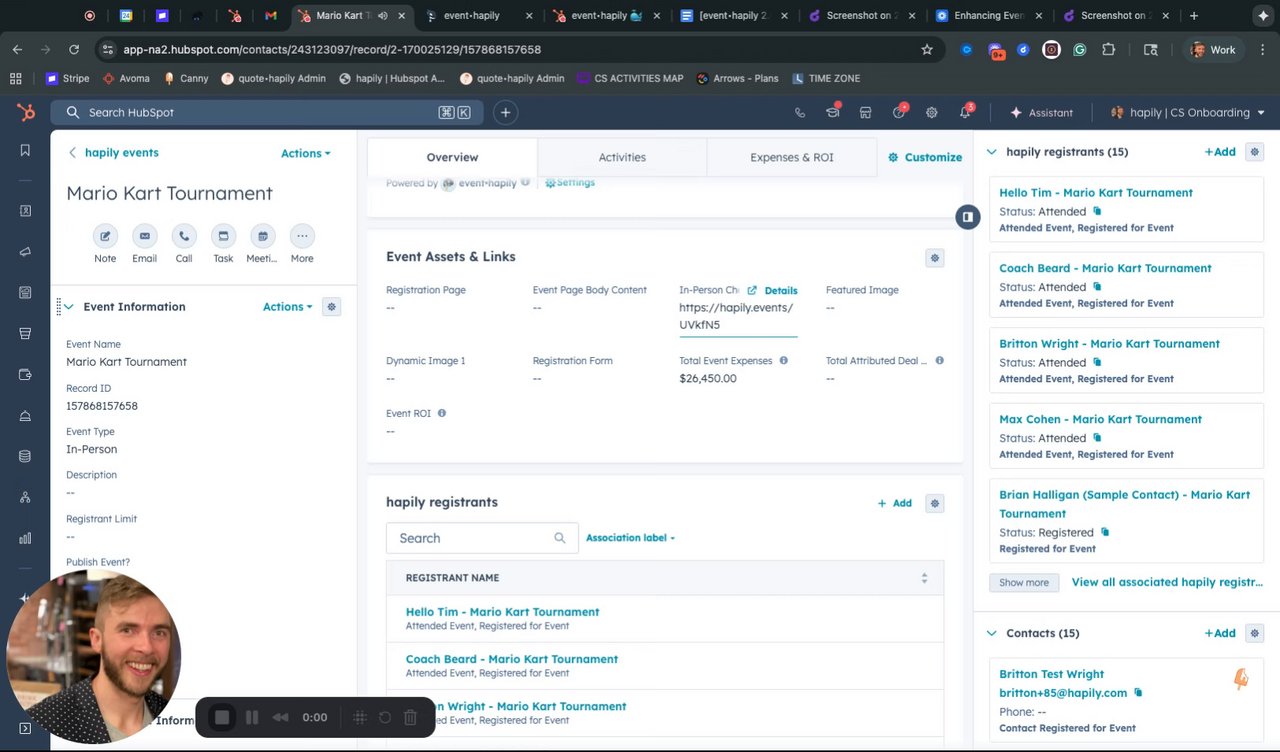Pause the screen recording
Screen dimensions: 1280x752
(x=252, y=717)
